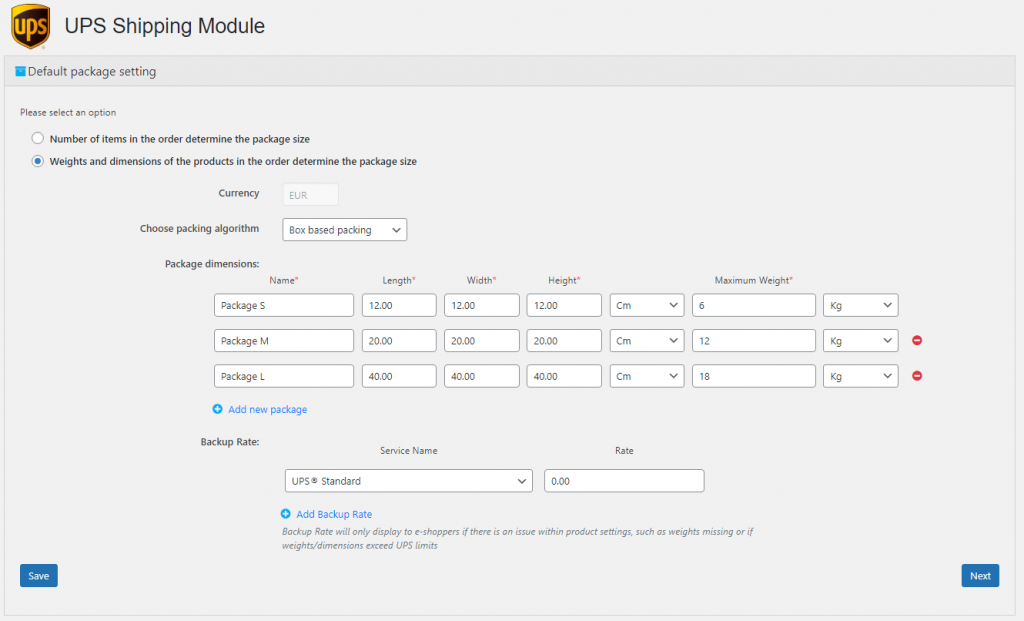
Task: Open Package S weight unit Kg dropdown
Action: click(x=860, y=305)
